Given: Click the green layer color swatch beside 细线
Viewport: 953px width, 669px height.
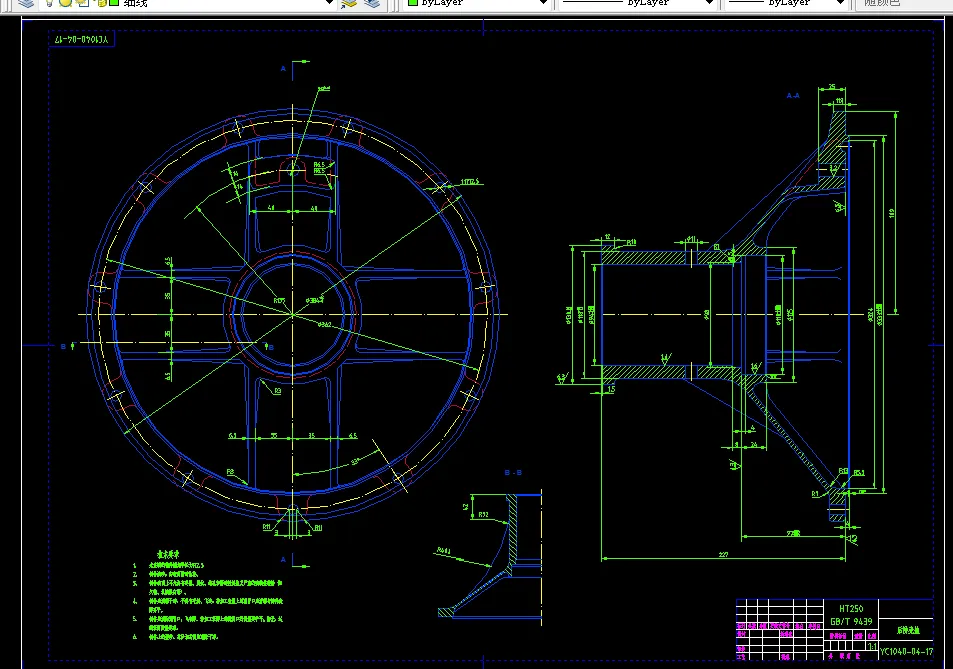Looking at the screenshot, I should click(114, 3).
